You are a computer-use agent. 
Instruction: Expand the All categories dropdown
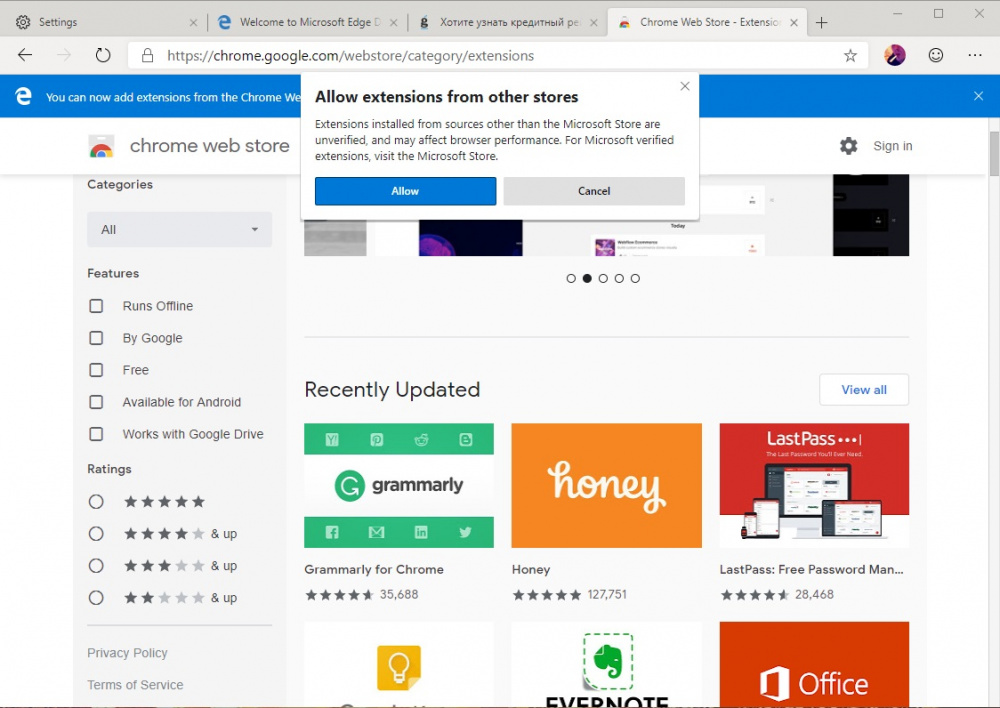pyautogui.click(x=179, y=230)
